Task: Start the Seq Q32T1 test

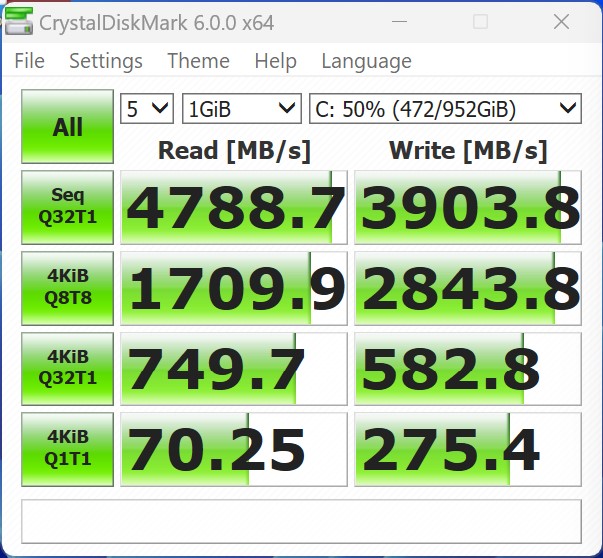Action: [67, 207]
